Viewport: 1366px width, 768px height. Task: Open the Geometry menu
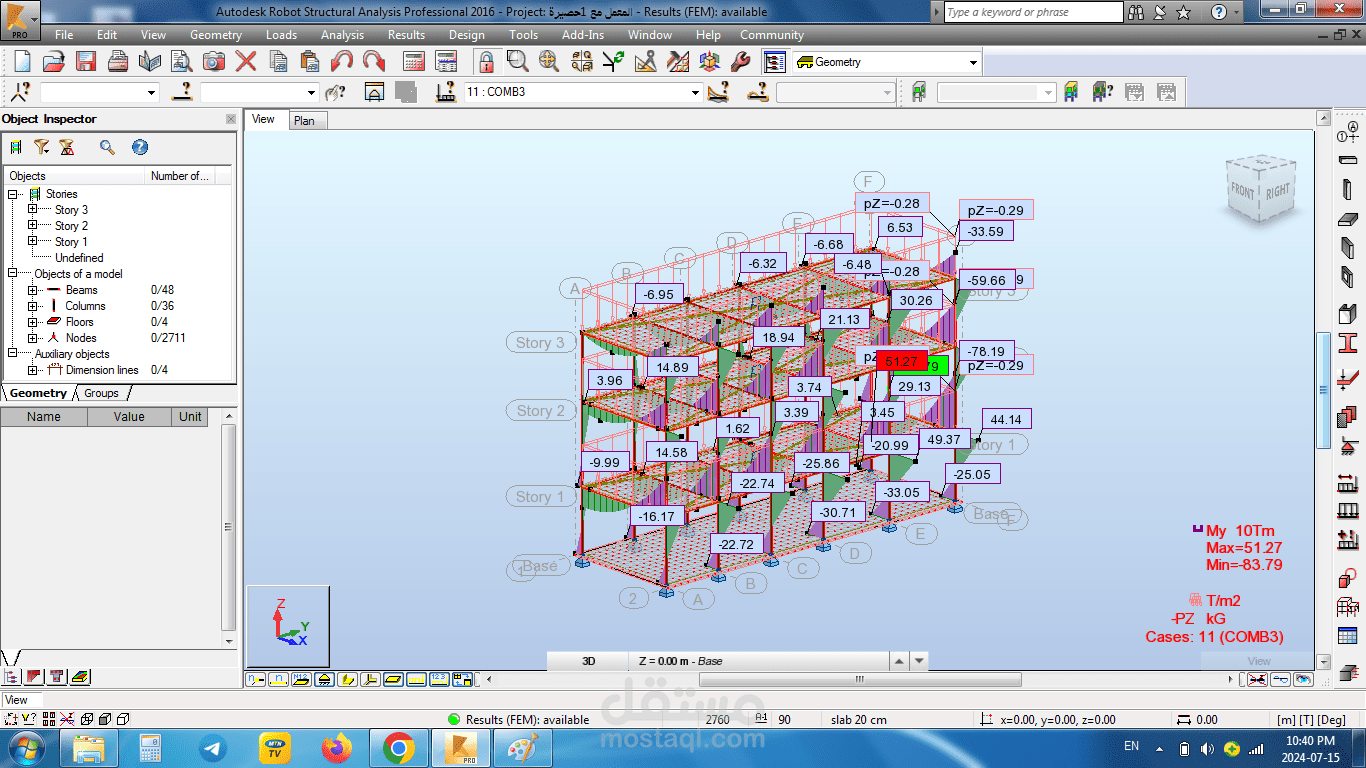216,35
